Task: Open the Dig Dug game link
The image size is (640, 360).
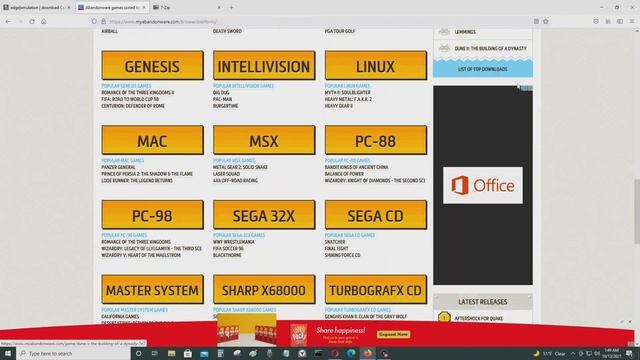Action: tap(221, 93)
